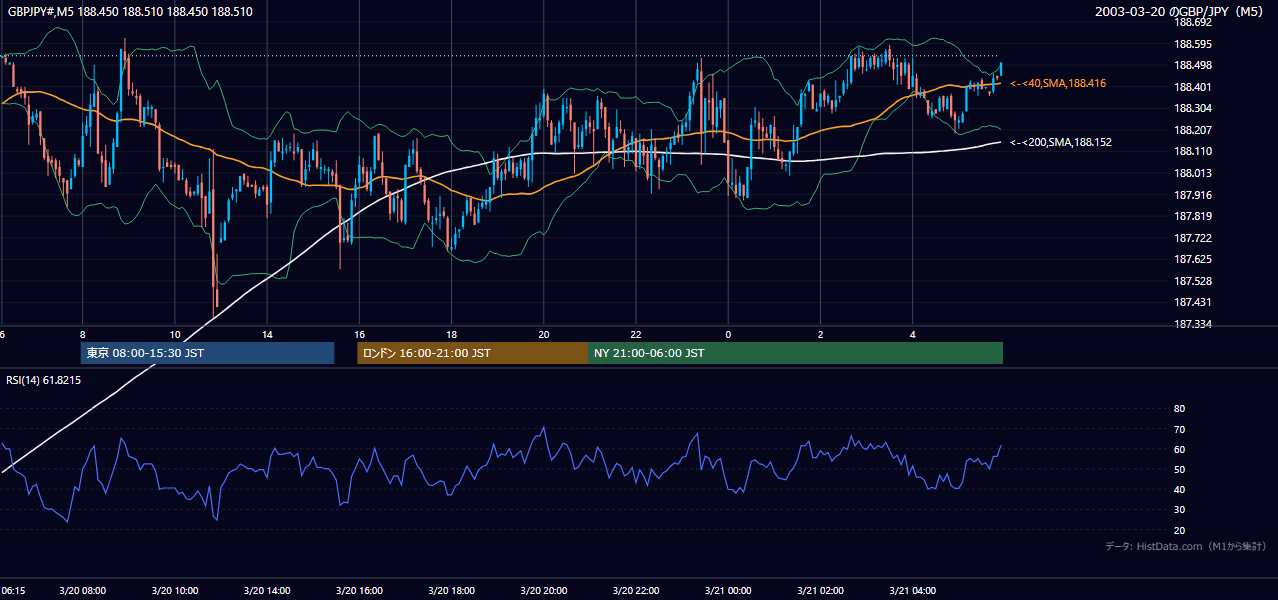The width and height of the screenshot is (1278, 600).
Task: Click RSI scale value 60
Action: (x=1179, y=449)
